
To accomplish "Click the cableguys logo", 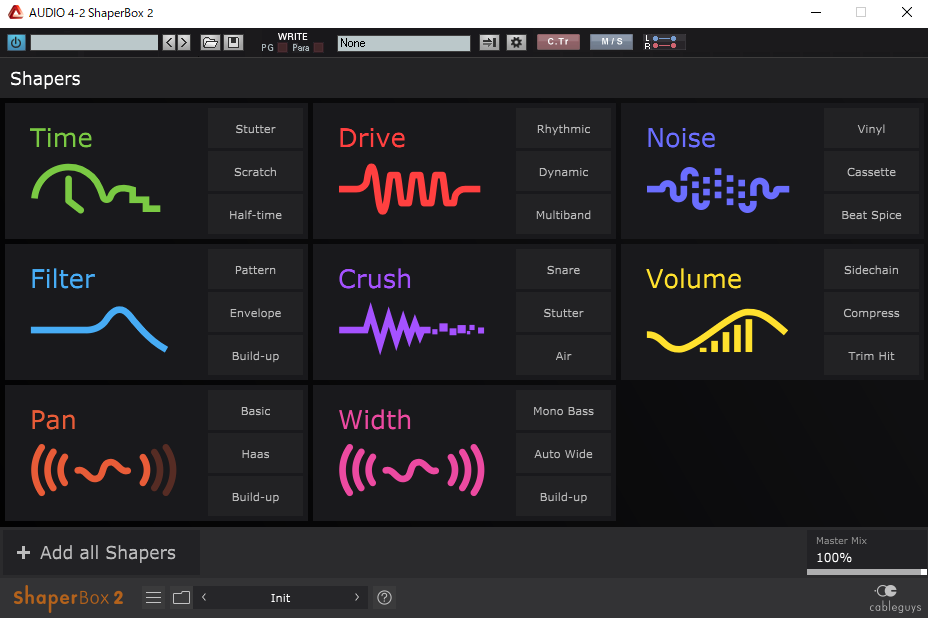I will tap(895, 598).
